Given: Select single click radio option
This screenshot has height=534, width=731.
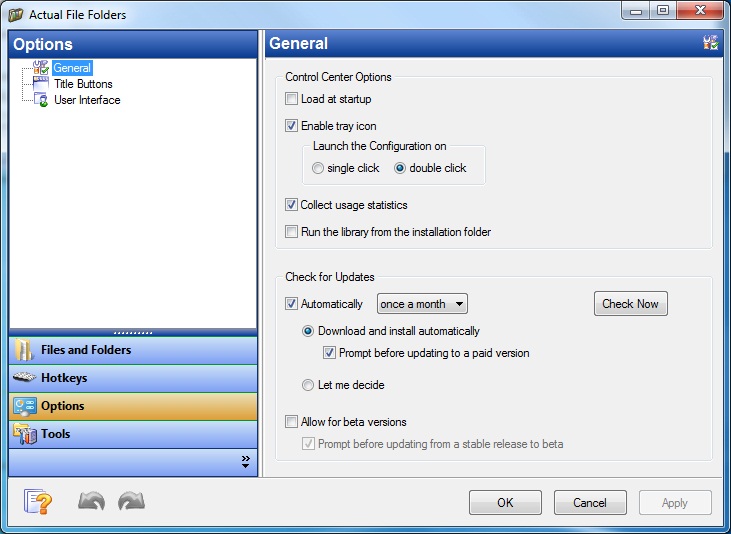Looking at the screenshot, I should coord(318,168).
